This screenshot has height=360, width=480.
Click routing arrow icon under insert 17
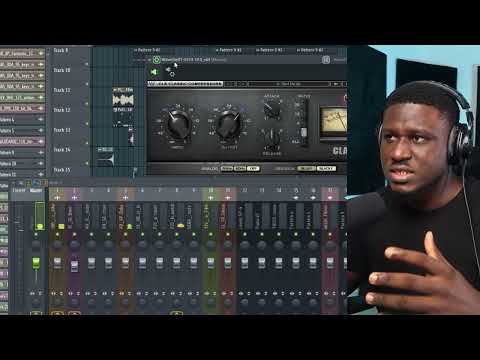pyautogui.click(x=330, y=198)
